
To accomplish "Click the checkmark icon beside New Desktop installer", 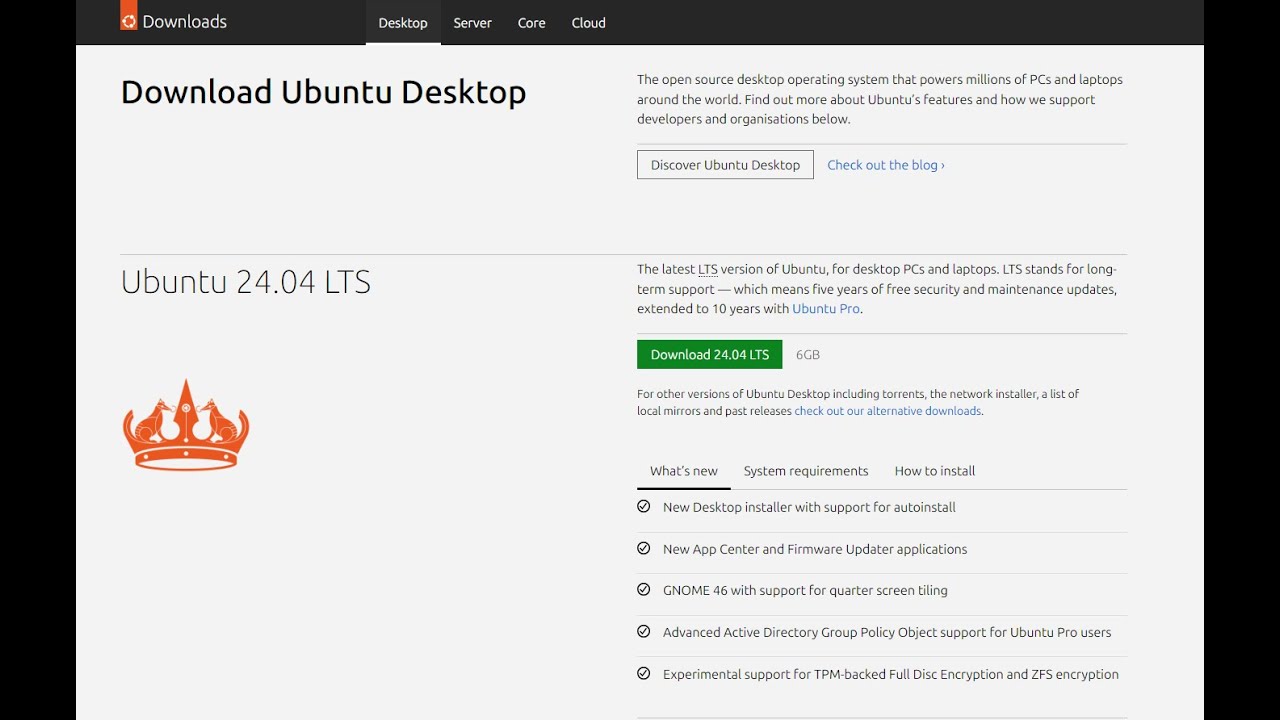I will pos(644,507).
